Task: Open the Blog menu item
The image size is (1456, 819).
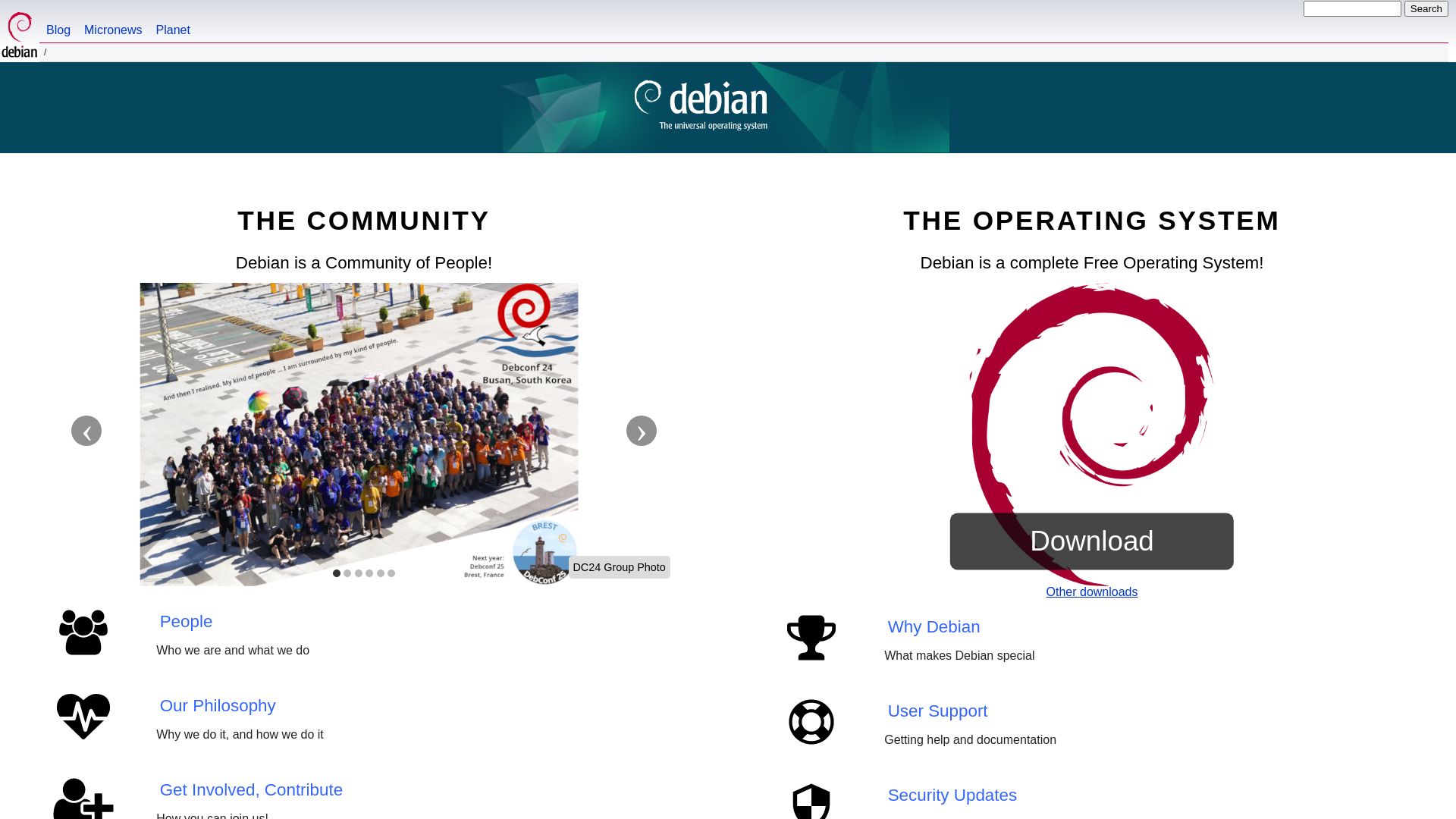Action: pos(58,29)
